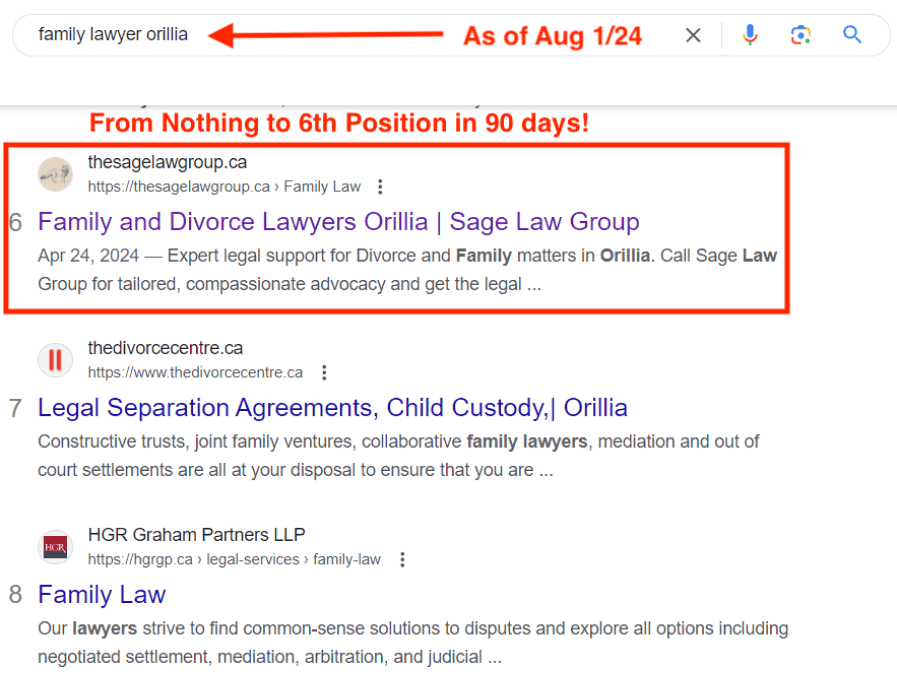Click the HGR Graham Partners LLP site name
This screenshot has width=897, height=693.
tap(196, 535)
